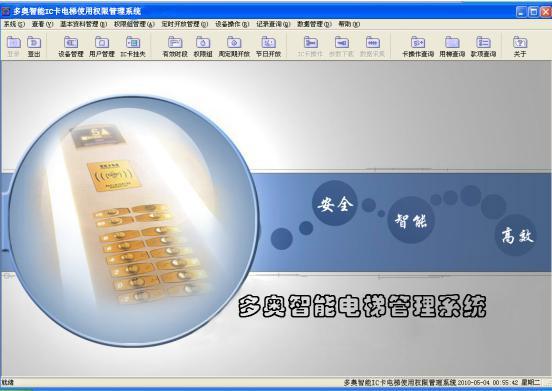Click the greyed-out 登录 login toolbar icon
Screen dimensions: 552x391
tap(14, 46)
